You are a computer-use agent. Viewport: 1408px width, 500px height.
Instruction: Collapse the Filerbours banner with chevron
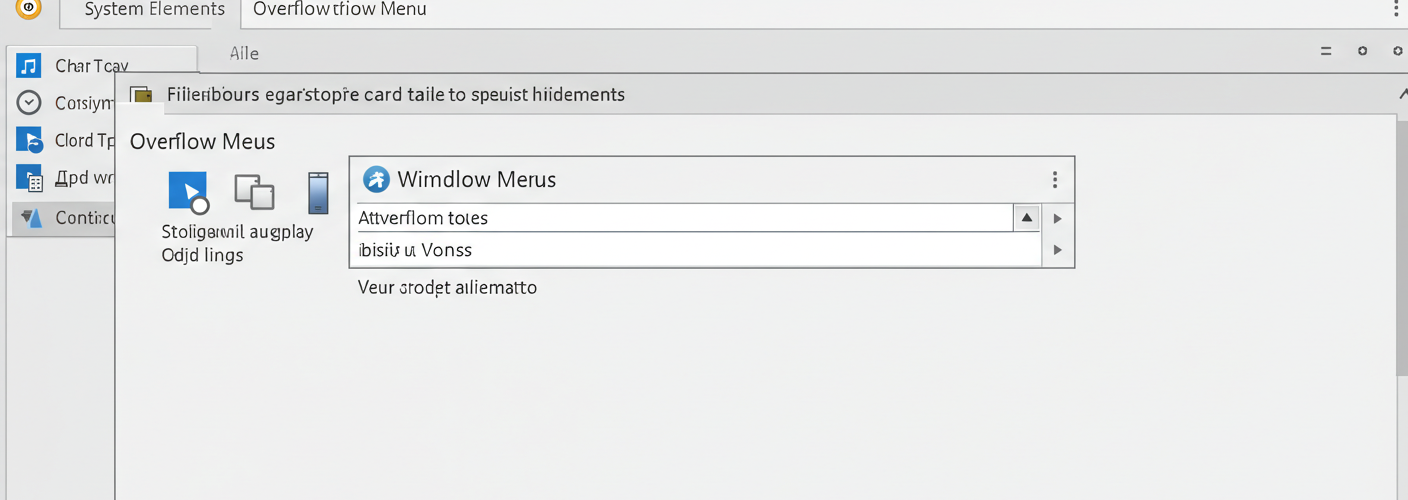coord(1402,94)
